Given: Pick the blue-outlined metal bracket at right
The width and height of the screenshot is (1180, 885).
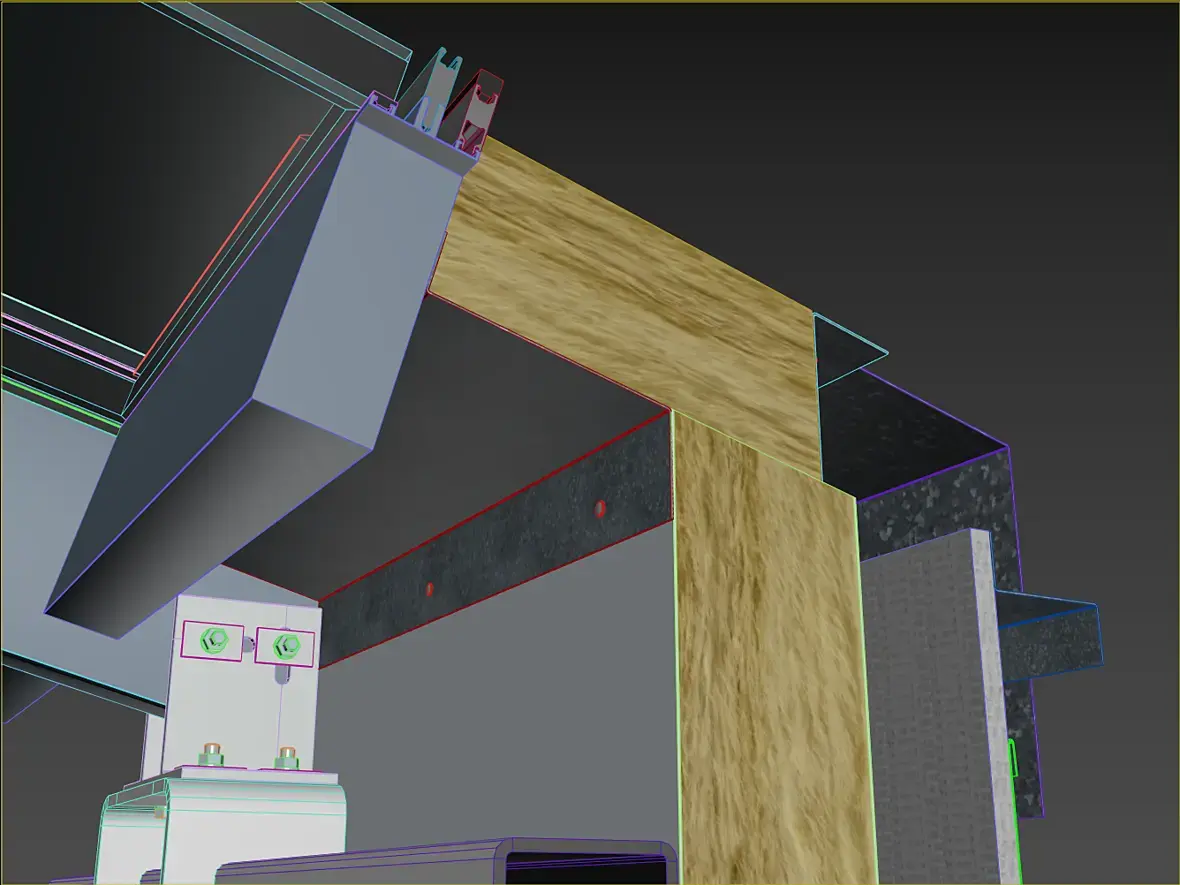Looking at the screenshot, I should pos(1050,636).
